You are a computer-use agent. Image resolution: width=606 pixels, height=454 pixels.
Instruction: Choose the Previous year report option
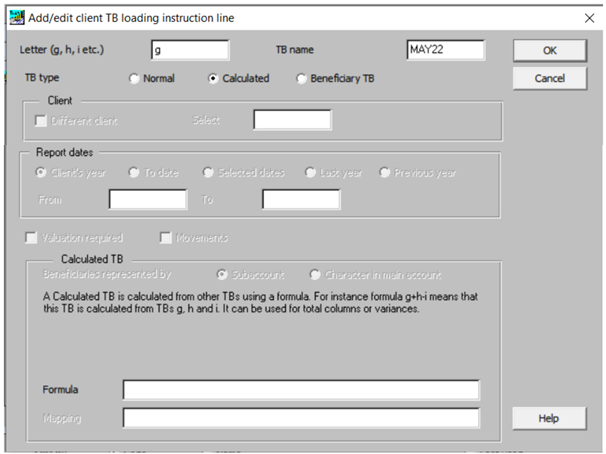[418, 172]
